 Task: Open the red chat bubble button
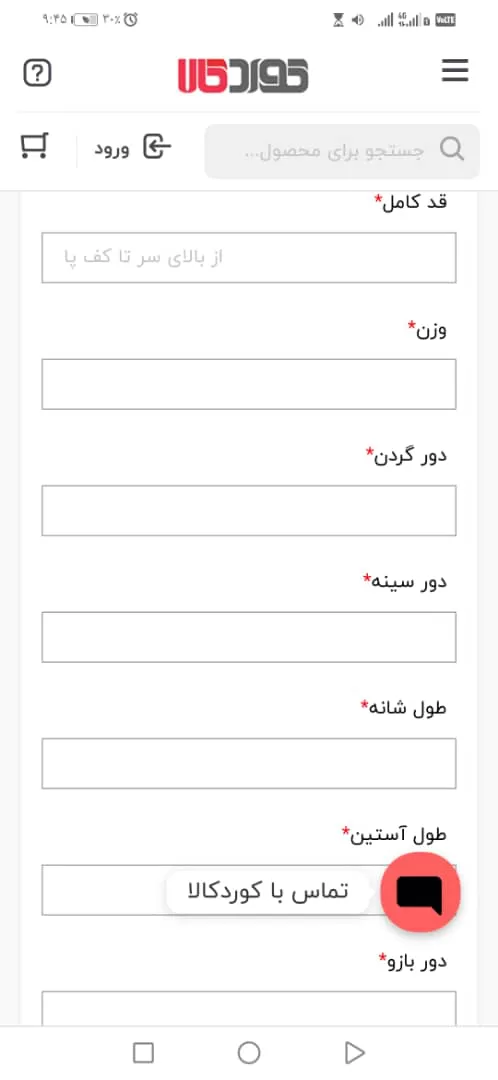[x=420, y=893]
